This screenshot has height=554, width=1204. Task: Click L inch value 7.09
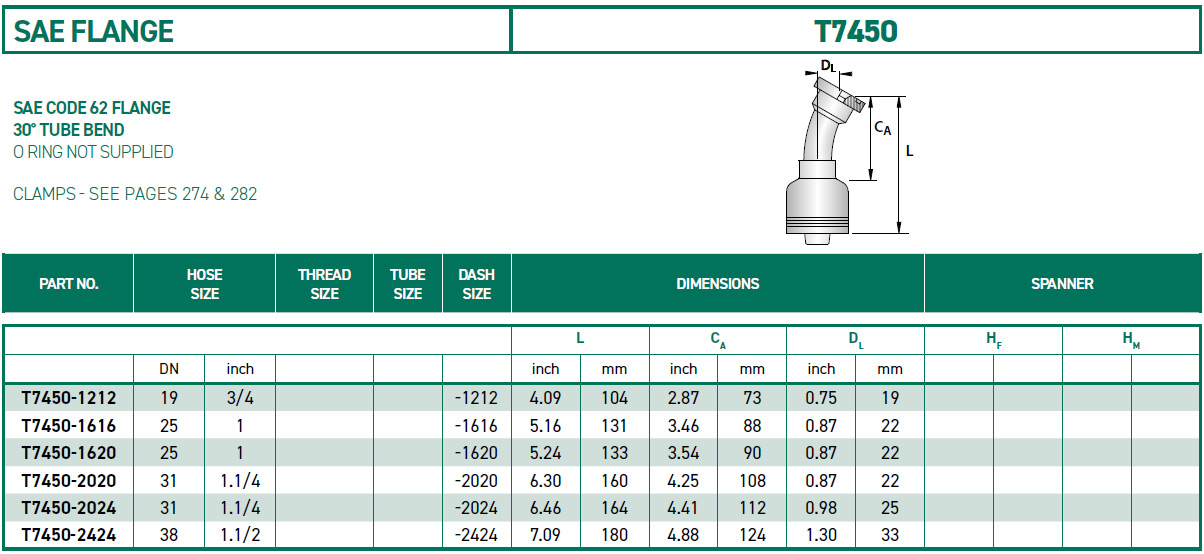click(545, 535)
